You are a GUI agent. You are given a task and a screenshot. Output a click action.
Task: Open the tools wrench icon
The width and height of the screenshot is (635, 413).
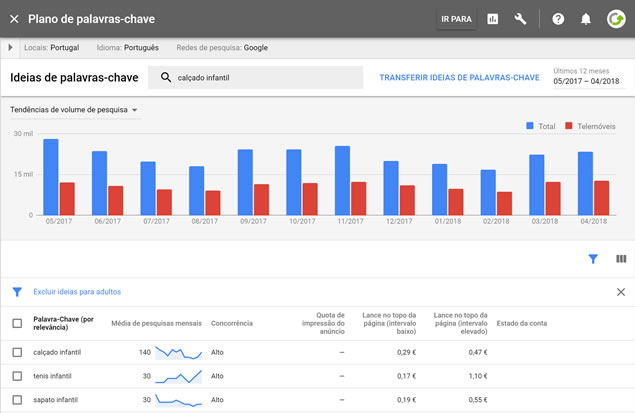[x=520, y=19]
